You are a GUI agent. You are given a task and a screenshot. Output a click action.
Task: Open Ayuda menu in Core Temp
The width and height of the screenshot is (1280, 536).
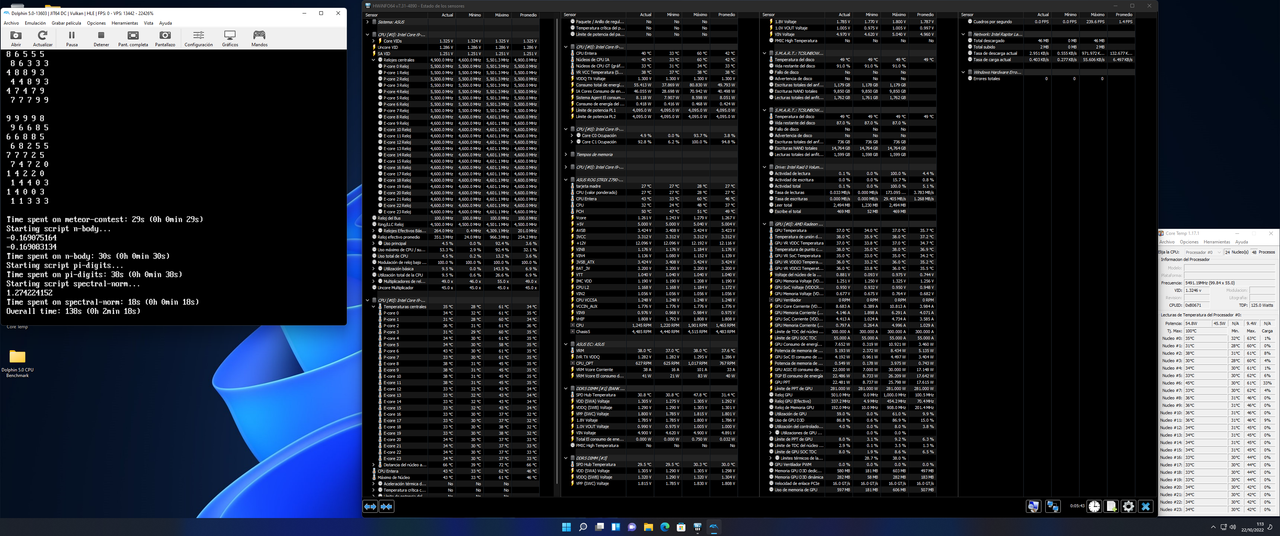1242,242
